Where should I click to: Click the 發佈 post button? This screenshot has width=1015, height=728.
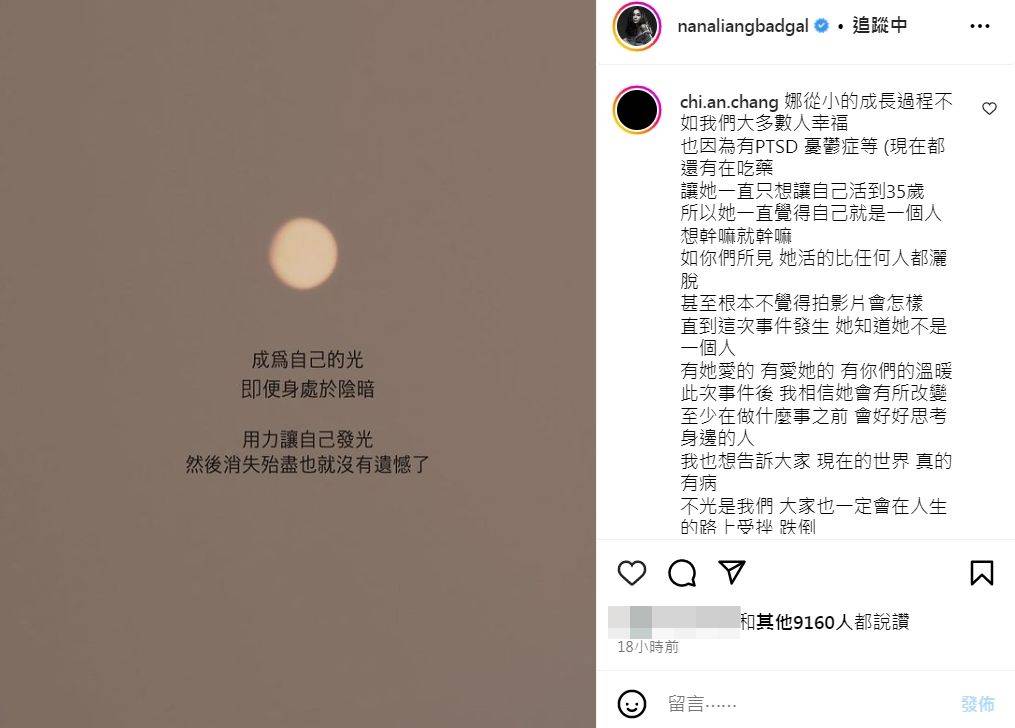(x=977, y=703)
